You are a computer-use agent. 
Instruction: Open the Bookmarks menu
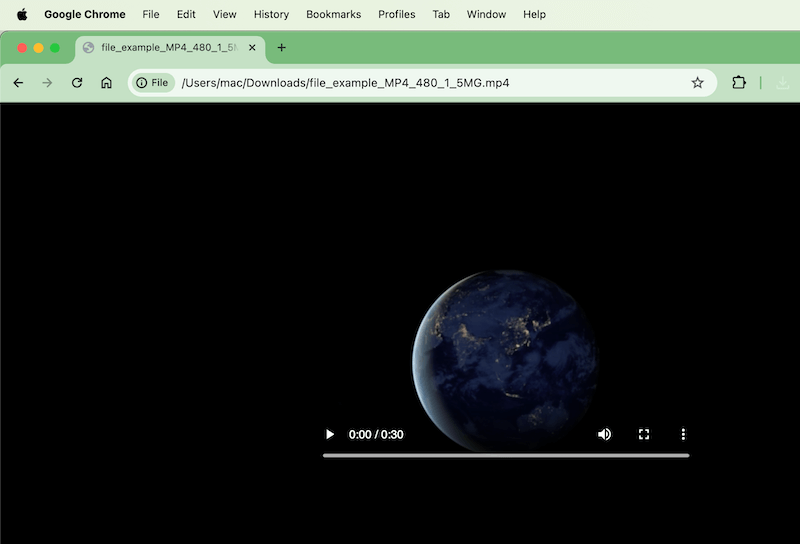point(334,14)
